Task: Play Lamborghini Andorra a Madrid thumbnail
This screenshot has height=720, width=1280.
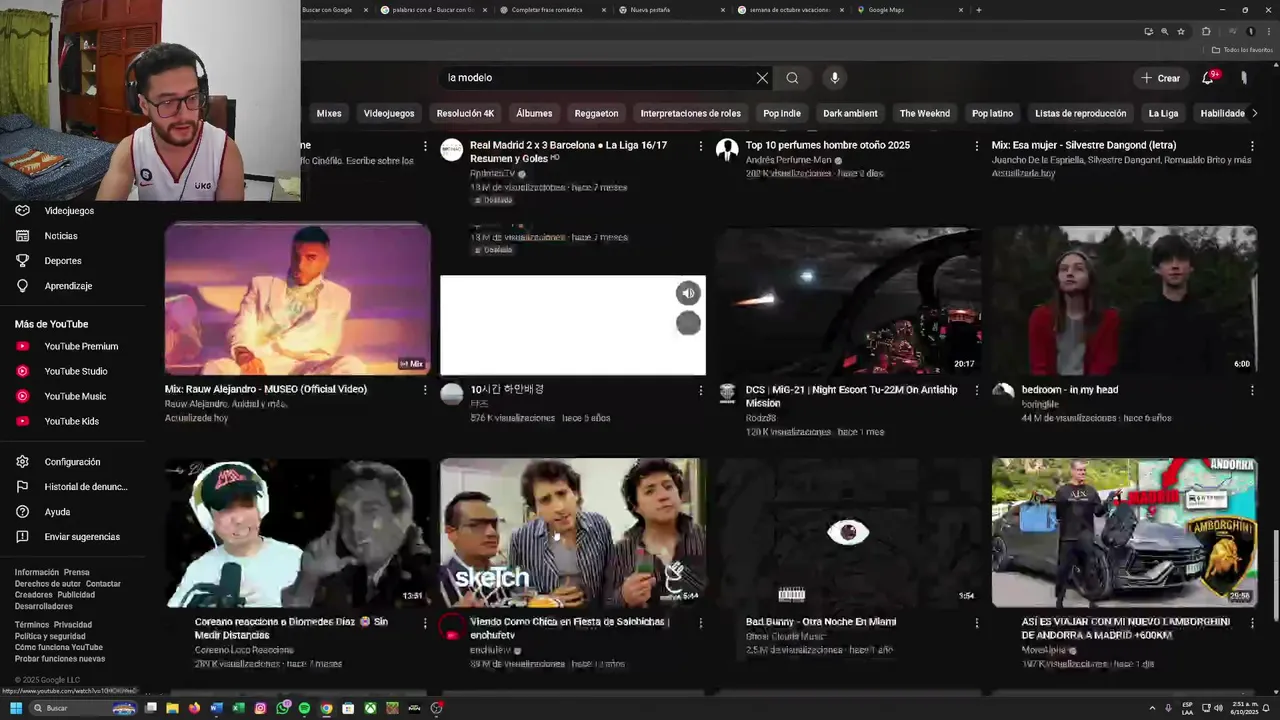Action: point(1125,532)
